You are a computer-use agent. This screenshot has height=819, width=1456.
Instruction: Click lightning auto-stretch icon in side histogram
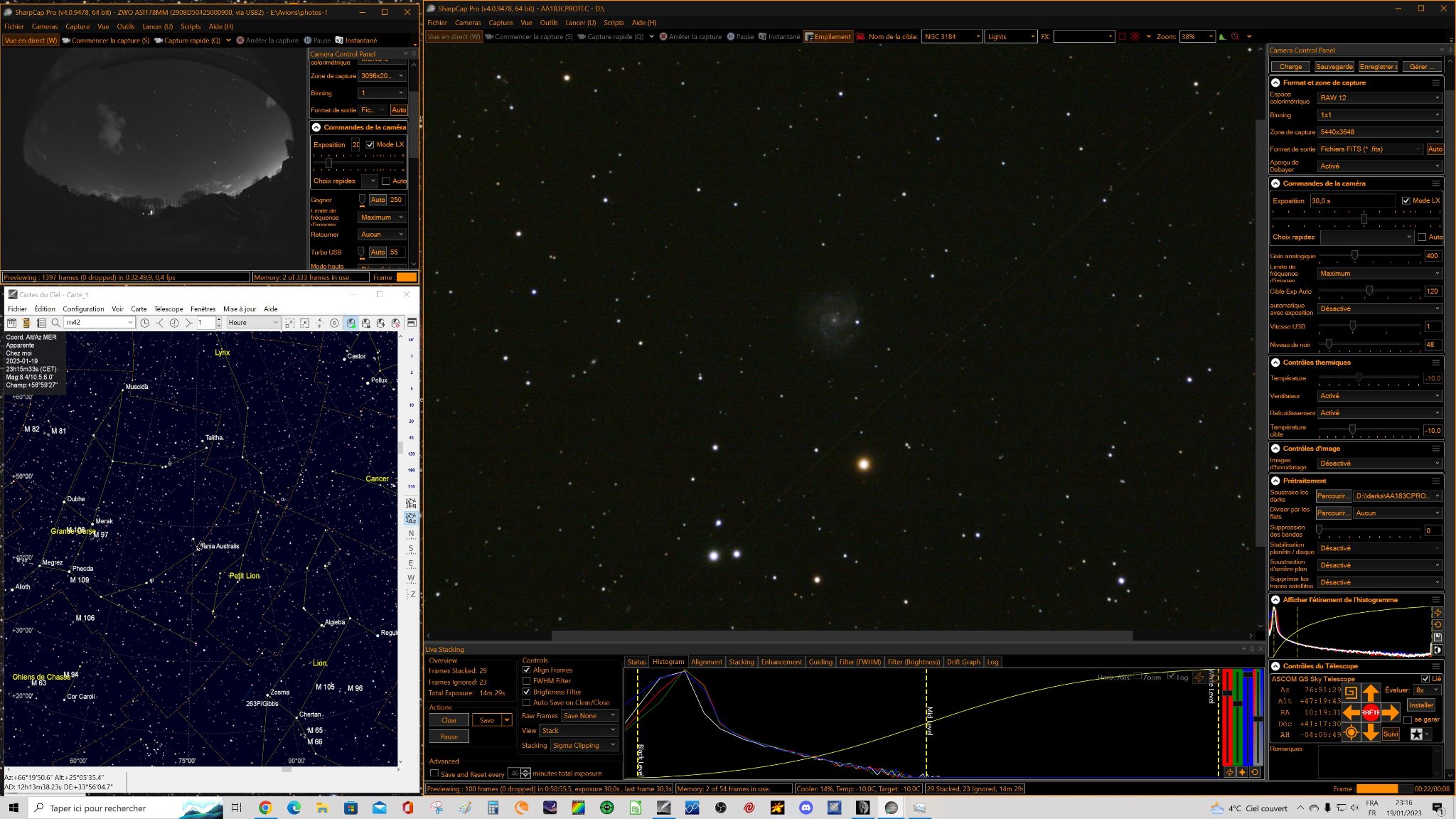[x=1438, y=612]
